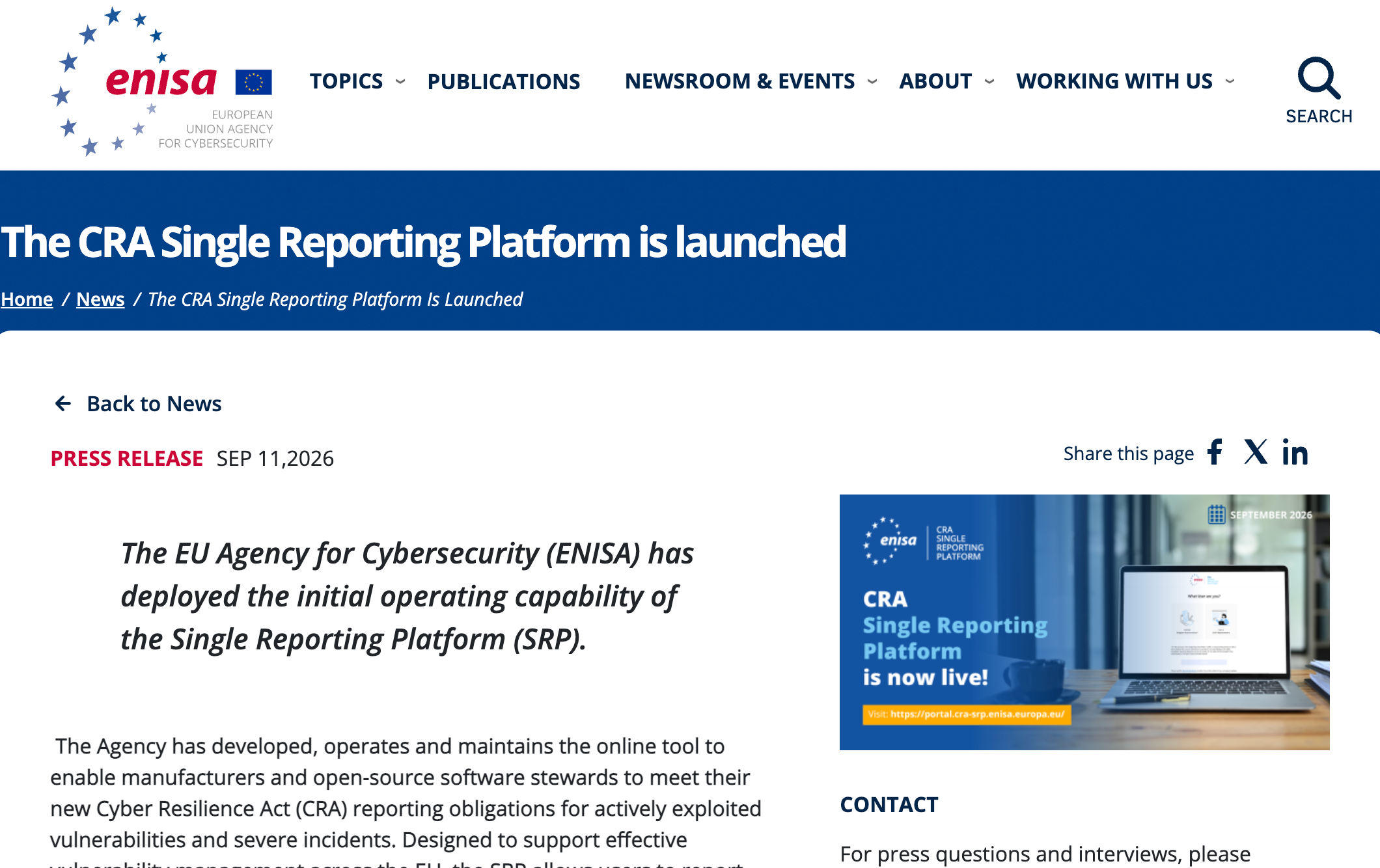Open the Publications menu item
Image resolution: width=1380 pixels, height=868 pixels.
[504, 81]
